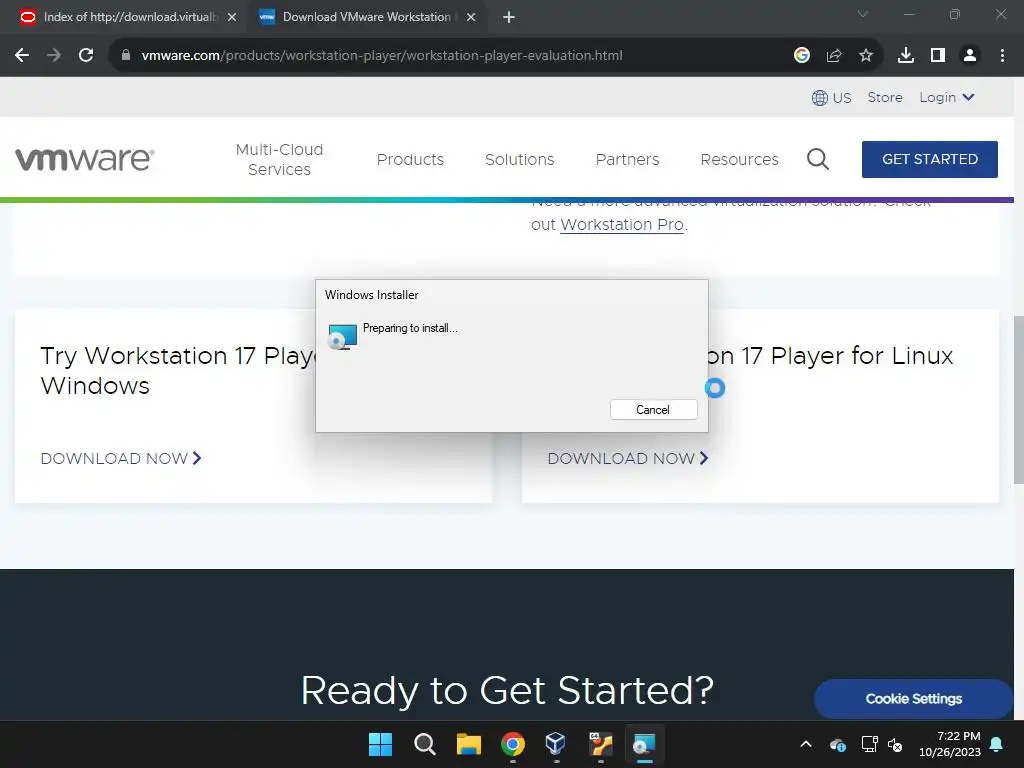Click the 'Ready to Get Started?' heading
Viewport: 1024px width, 768px height.
coord(507,691)
